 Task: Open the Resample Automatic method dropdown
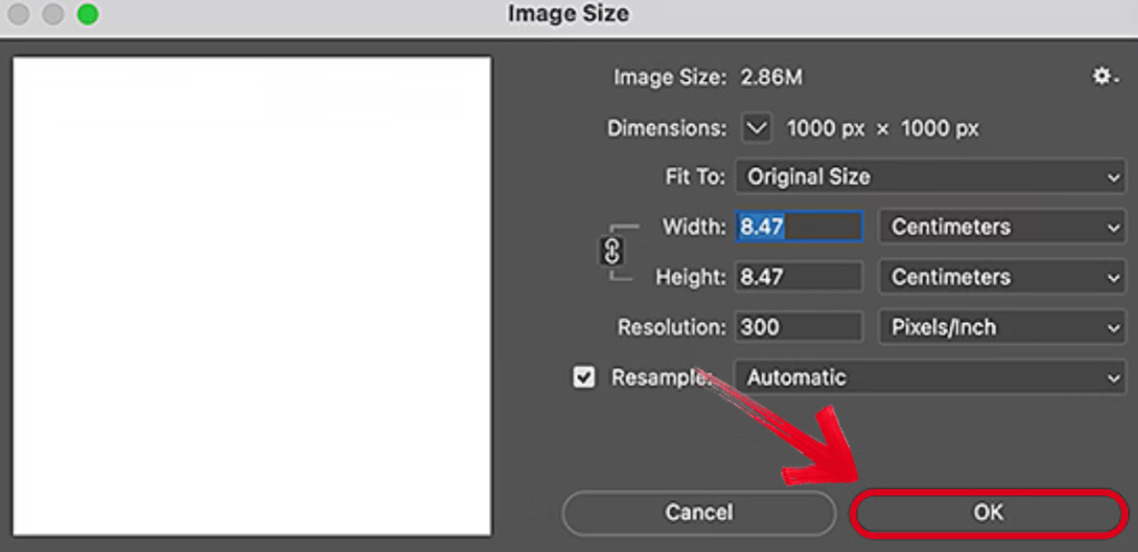pyautogui.click(x=930, y=377)
